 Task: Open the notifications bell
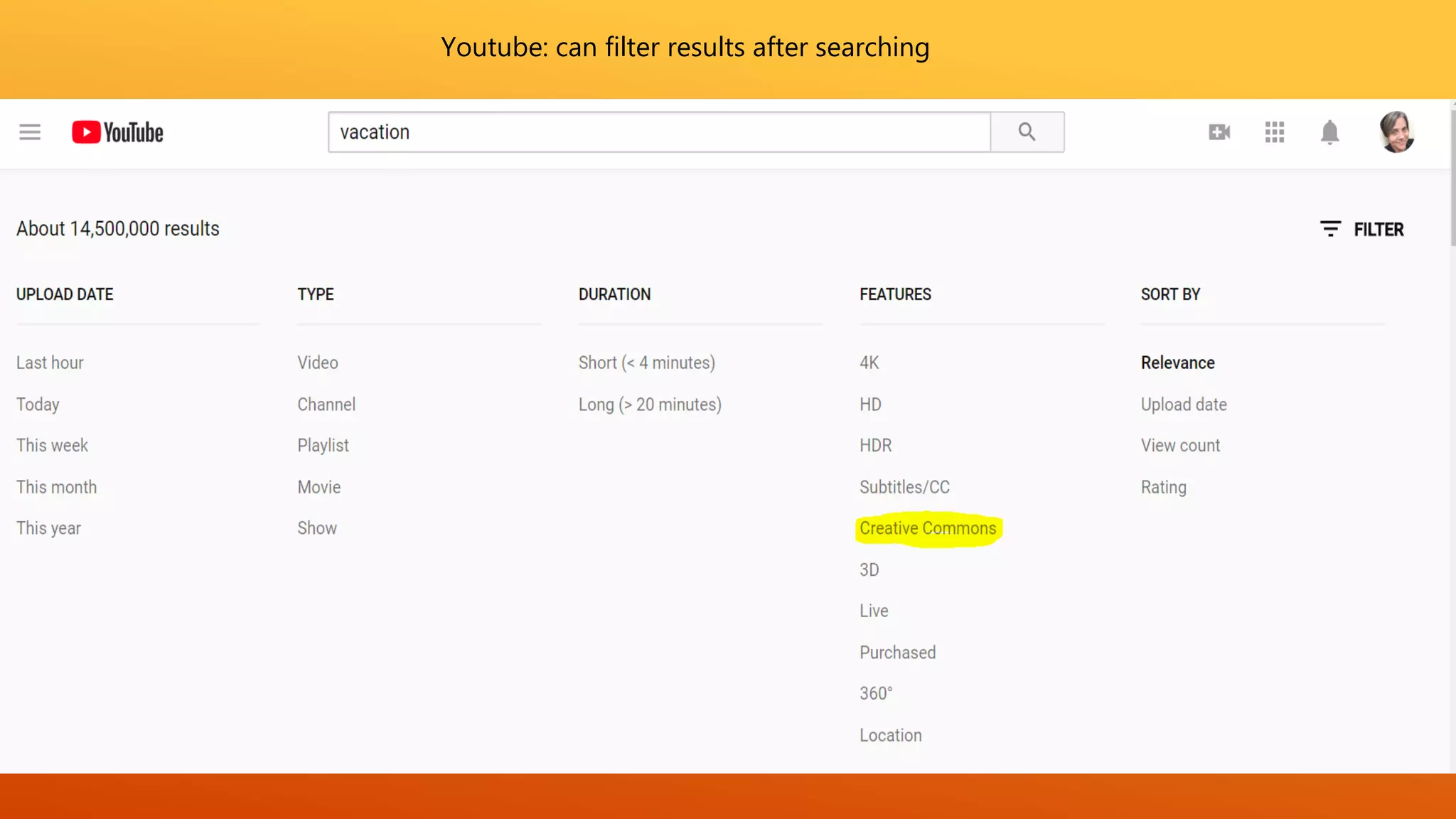(1329, 132)
